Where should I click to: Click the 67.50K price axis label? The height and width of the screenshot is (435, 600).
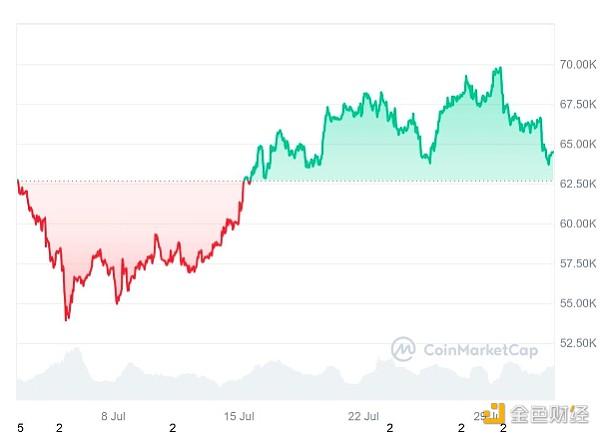pyautogui.click(x=579, y=104)
